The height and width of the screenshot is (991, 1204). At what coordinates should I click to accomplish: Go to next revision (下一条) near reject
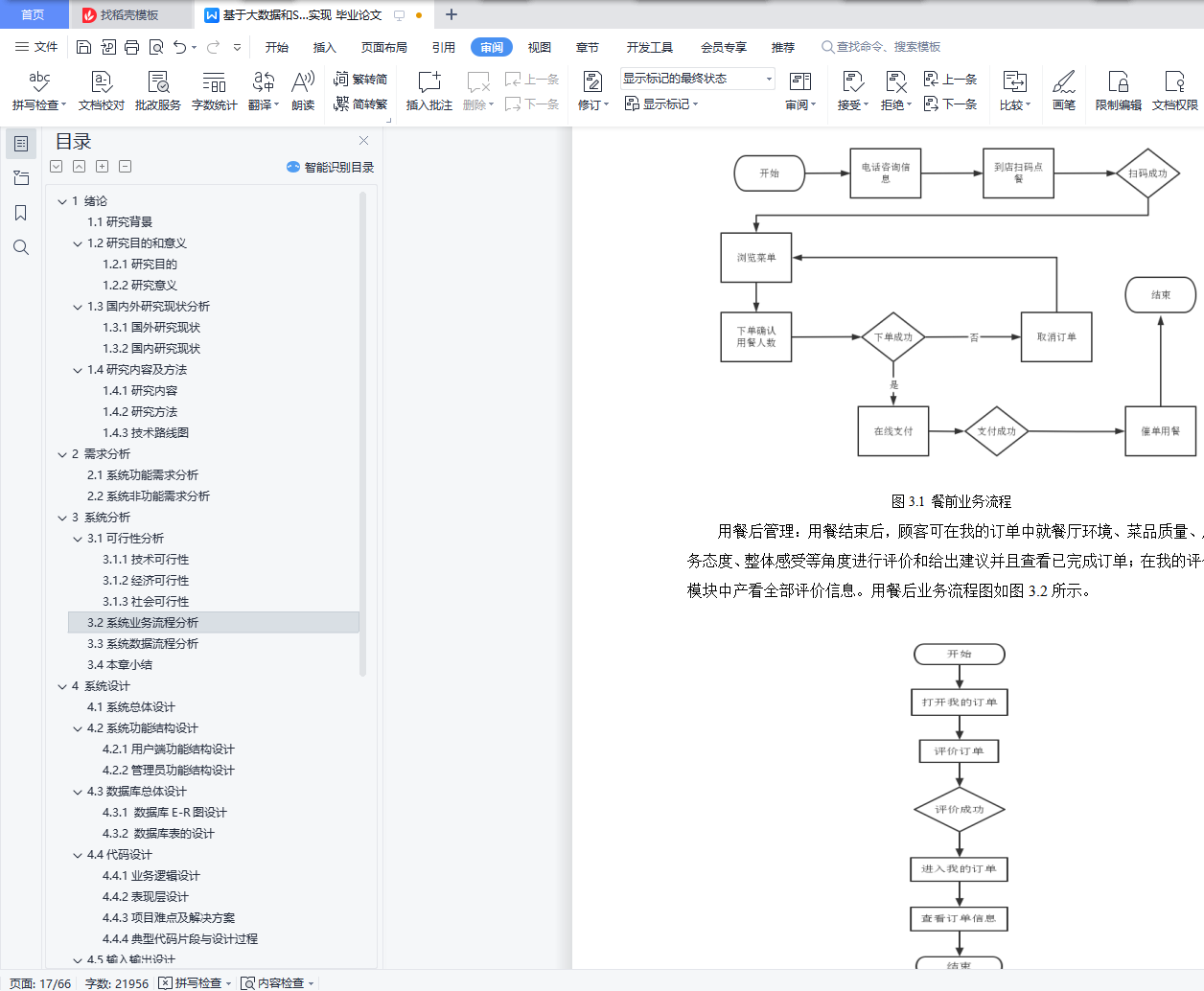click(x=950, y=104)
